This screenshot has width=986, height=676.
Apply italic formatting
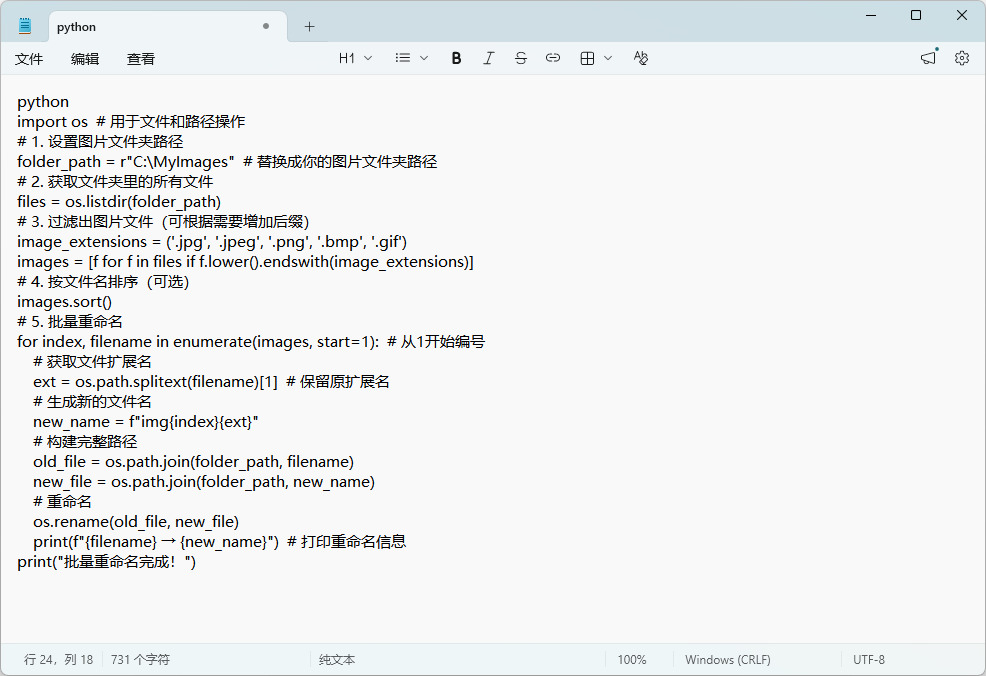coord(488,58)
